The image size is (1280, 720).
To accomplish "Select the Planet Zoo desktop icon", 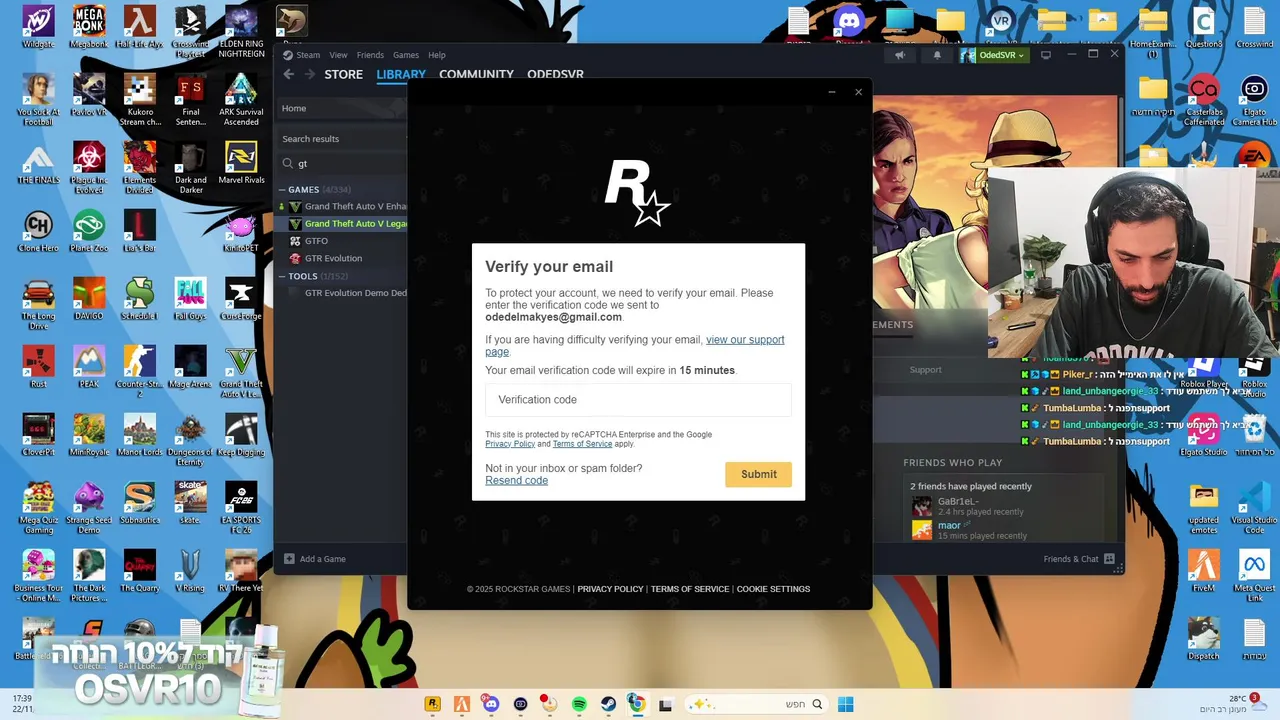I will tap(89, 231).
